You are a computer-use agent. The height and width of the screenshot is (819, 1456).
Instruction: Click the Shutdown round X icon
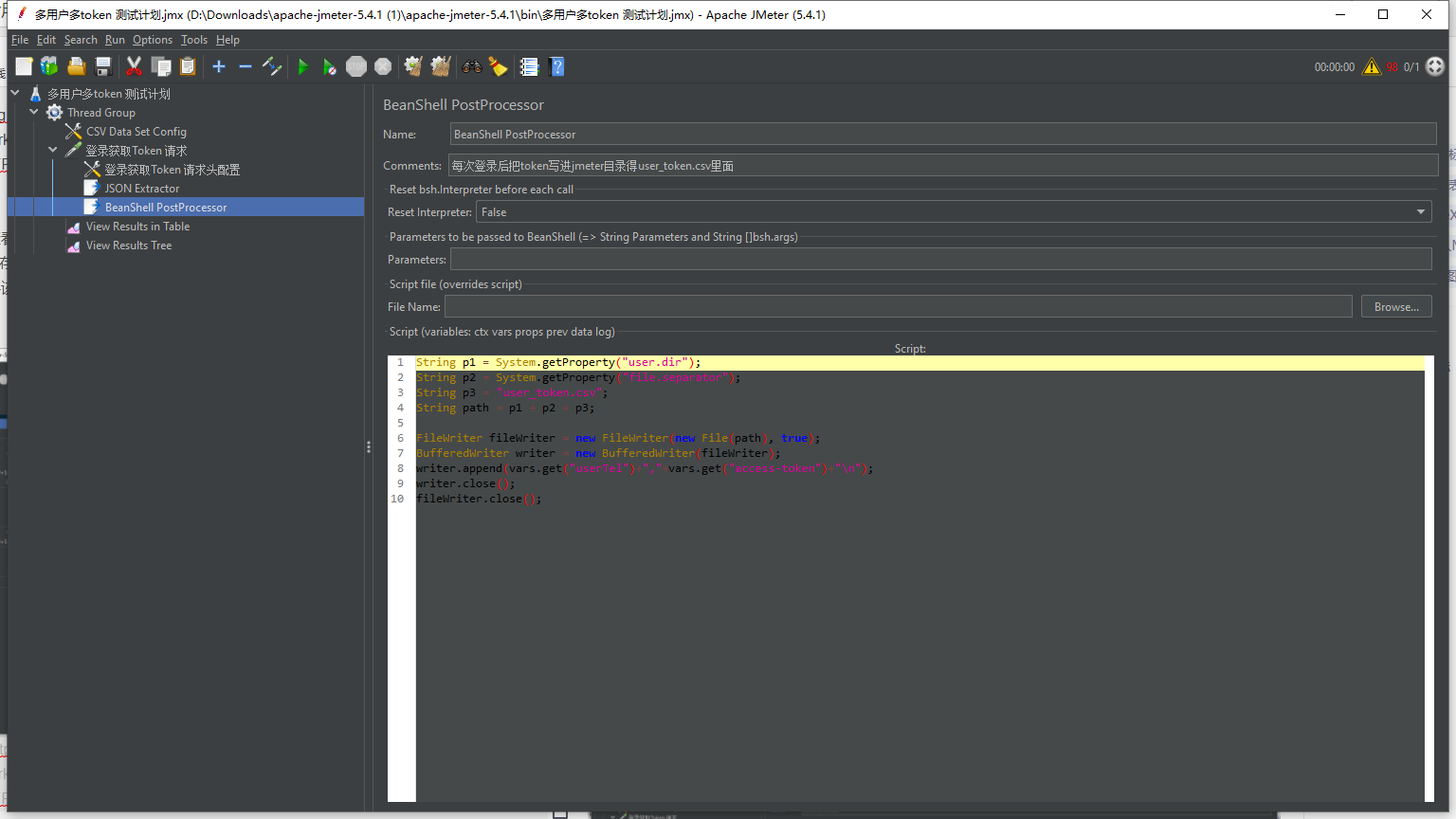click(x=383, y=66)
